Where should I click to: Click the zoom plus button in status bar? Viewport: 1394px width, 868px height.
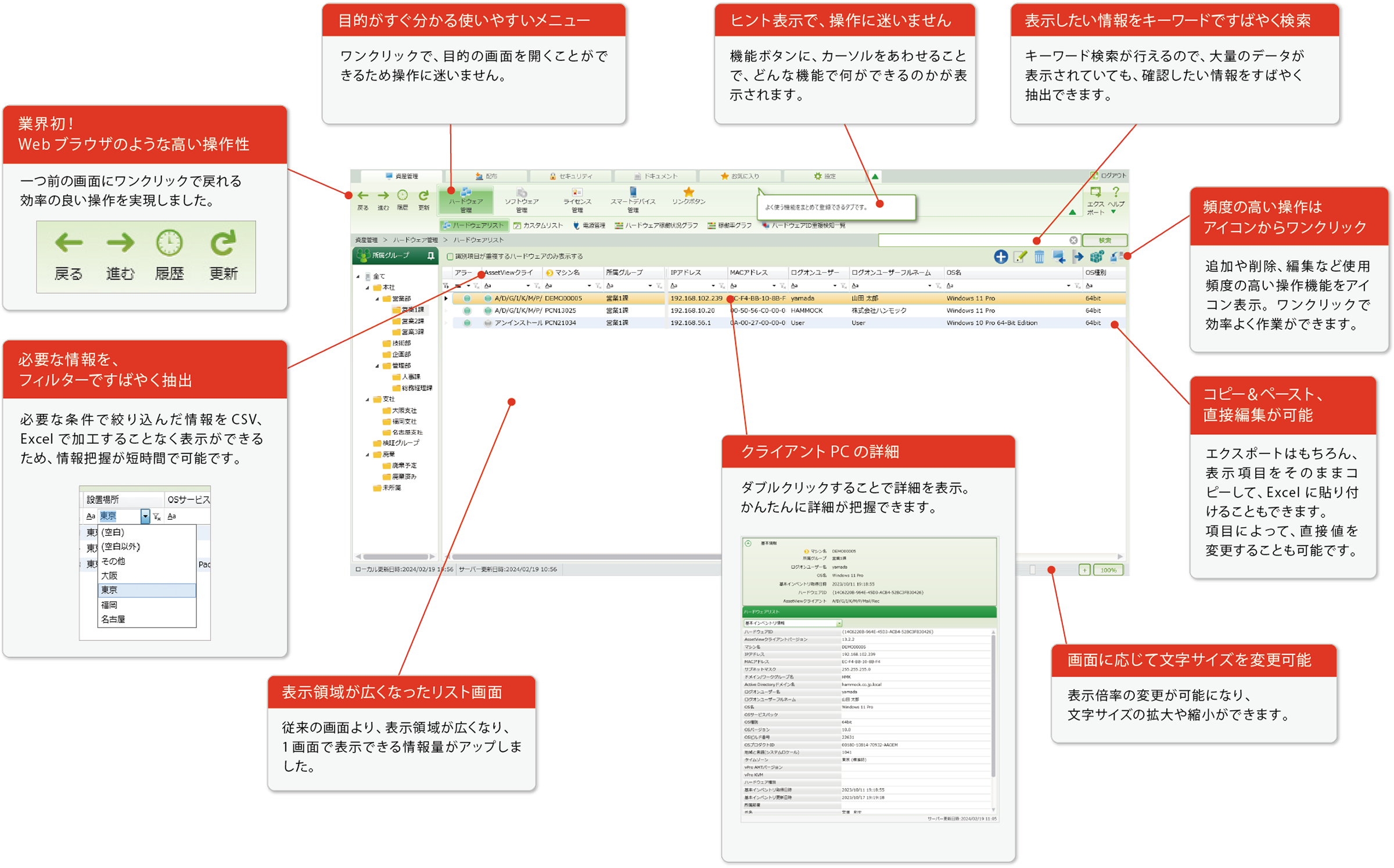click(x=1084, y=570)
